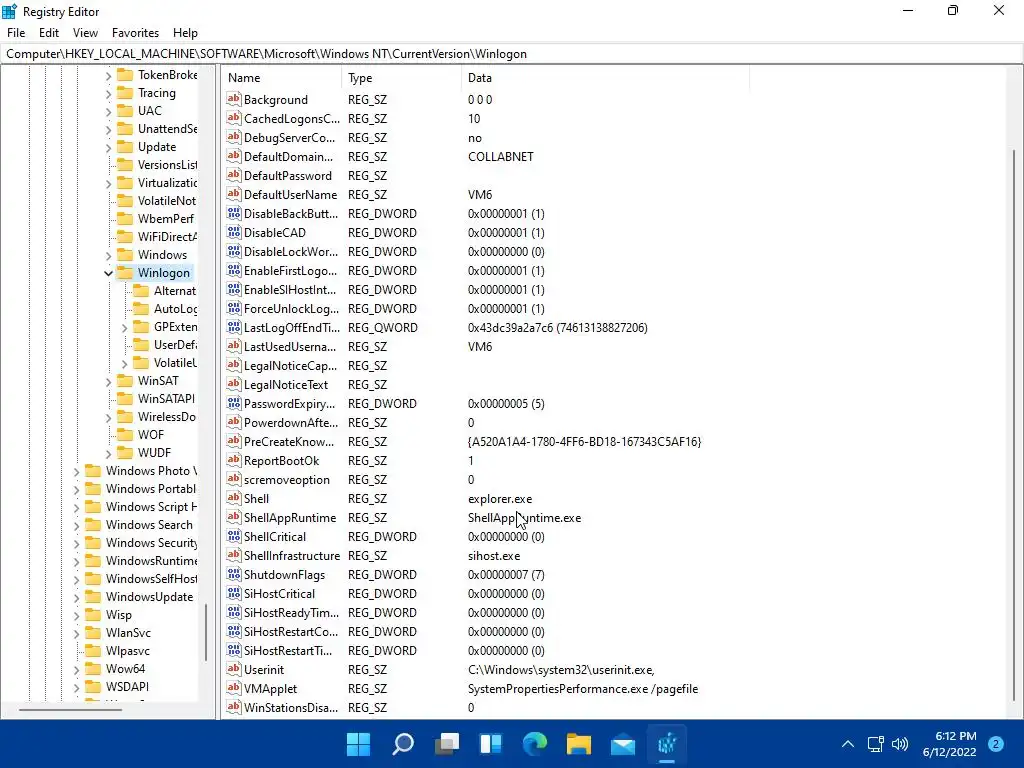Select the LegalNoticeText value
Screen dimensions: 1024x768
(286, 385)
